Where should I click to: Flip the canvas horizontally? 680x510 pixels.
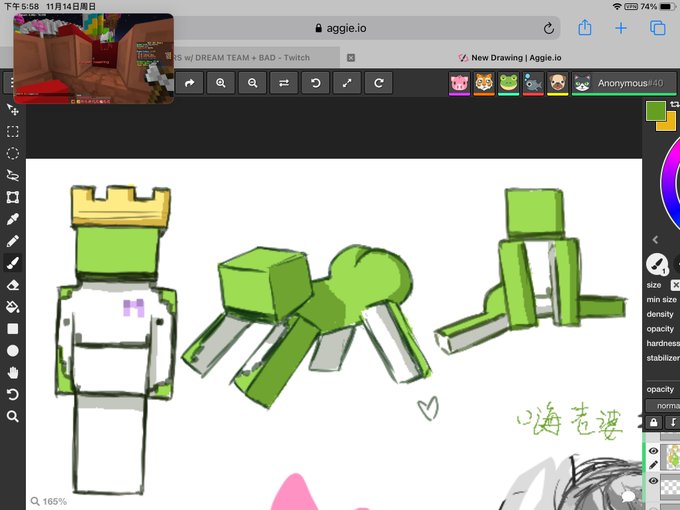pyautogui.click(x=284, y=83)
